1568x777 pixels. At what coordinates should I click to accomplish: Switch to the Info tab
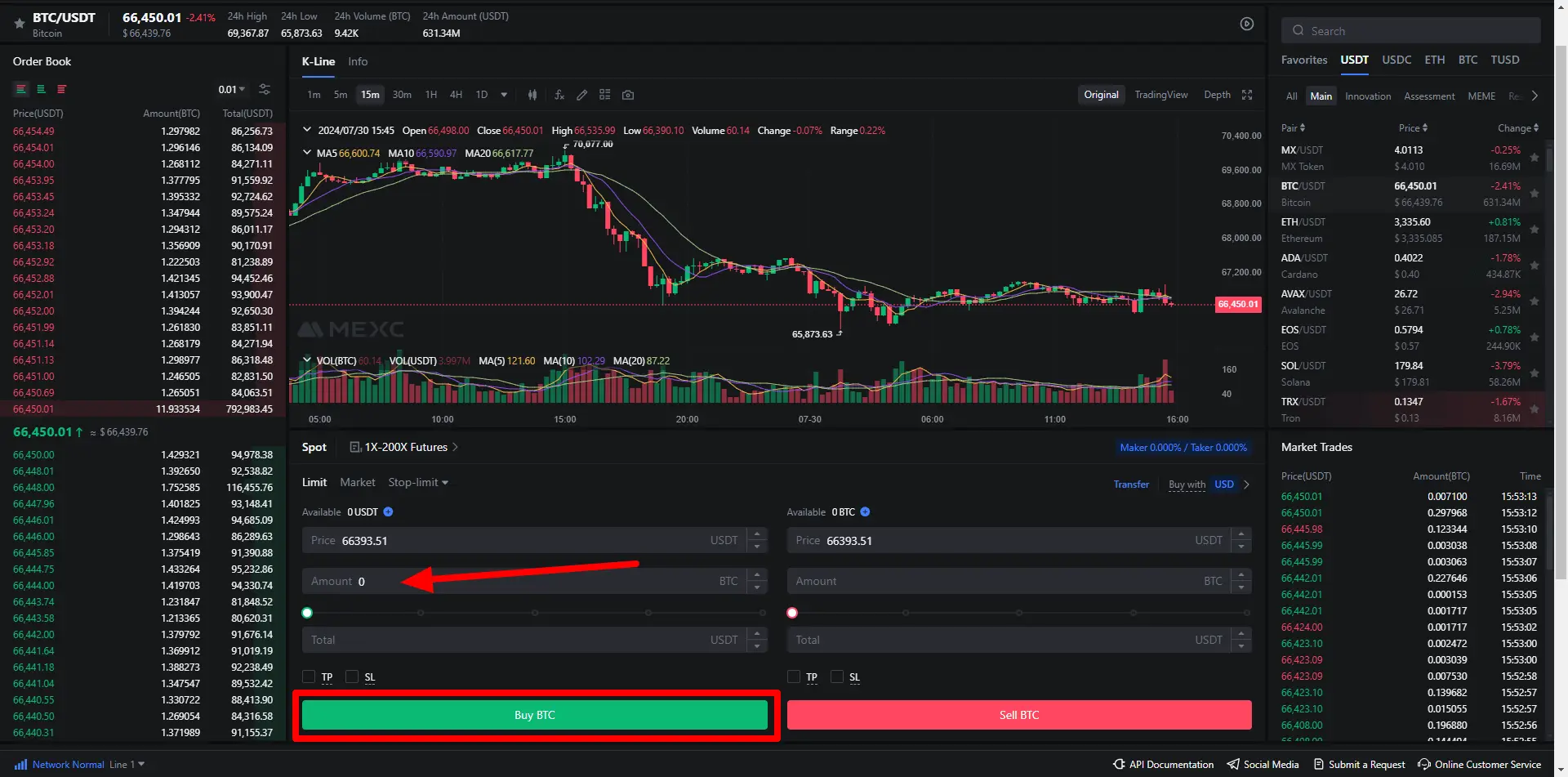358,61
